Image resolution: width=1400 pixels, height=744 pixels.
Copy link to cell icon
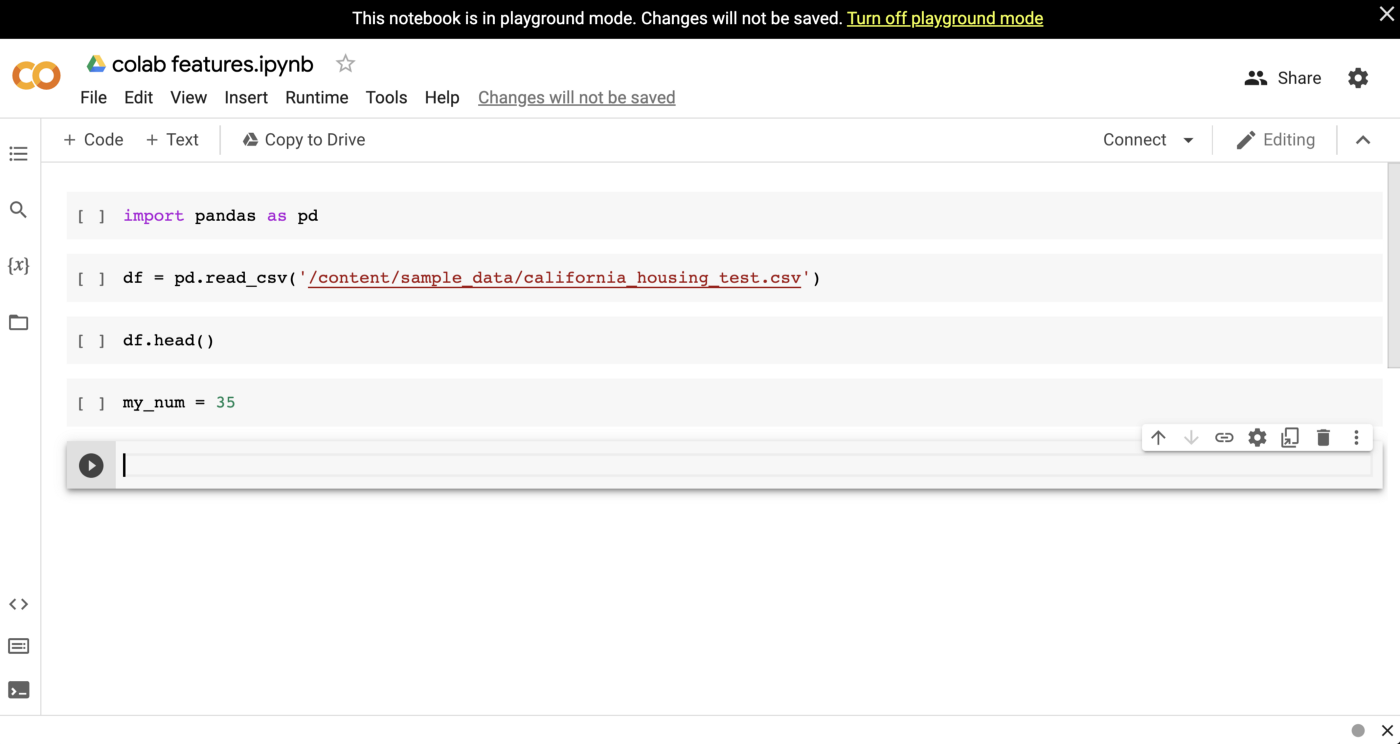[x=1224, y=437]
